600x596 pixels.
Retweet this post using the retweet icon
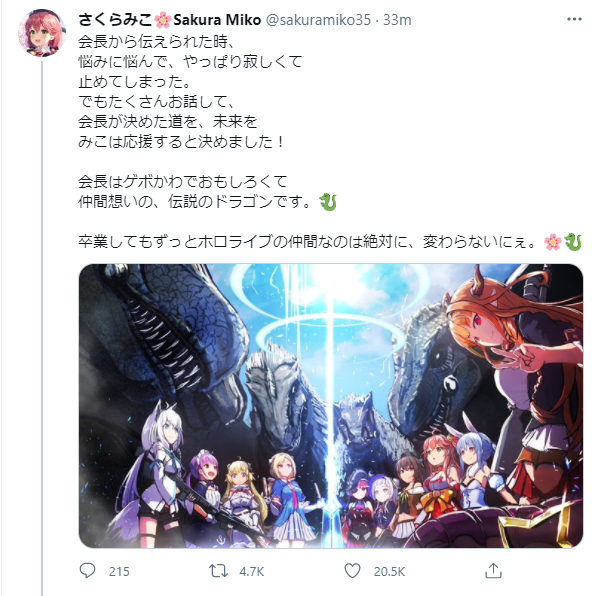click(x=218, y=571)
